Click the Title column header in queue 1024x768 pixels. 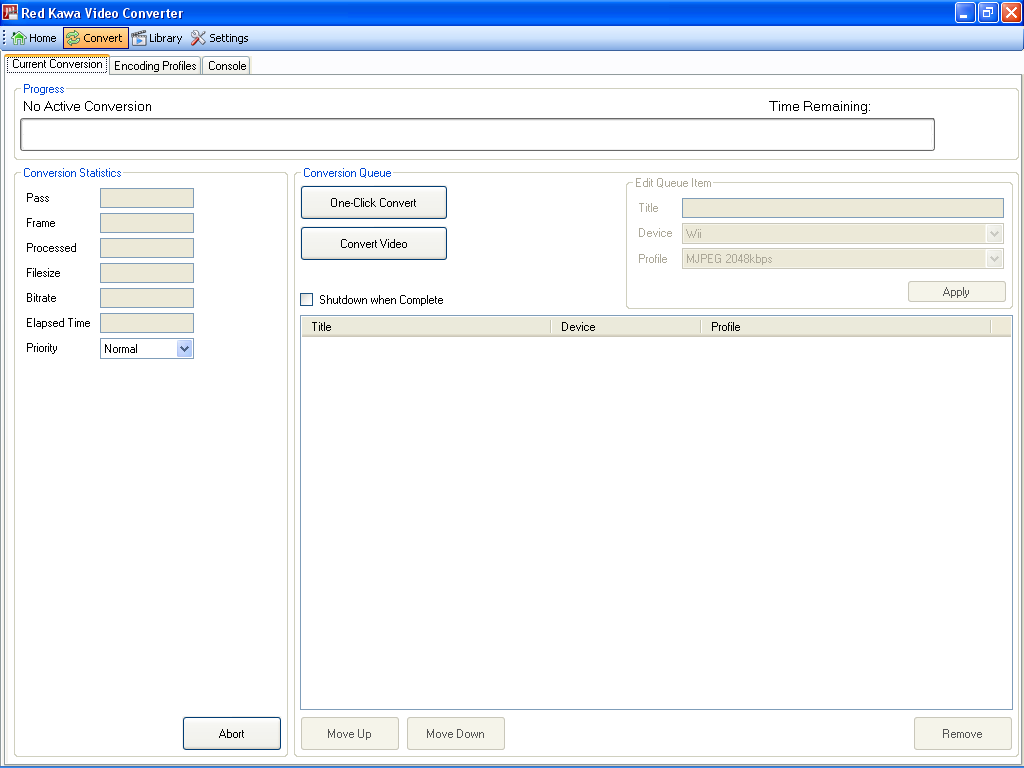pyautogui.click(x=426, y=327)
